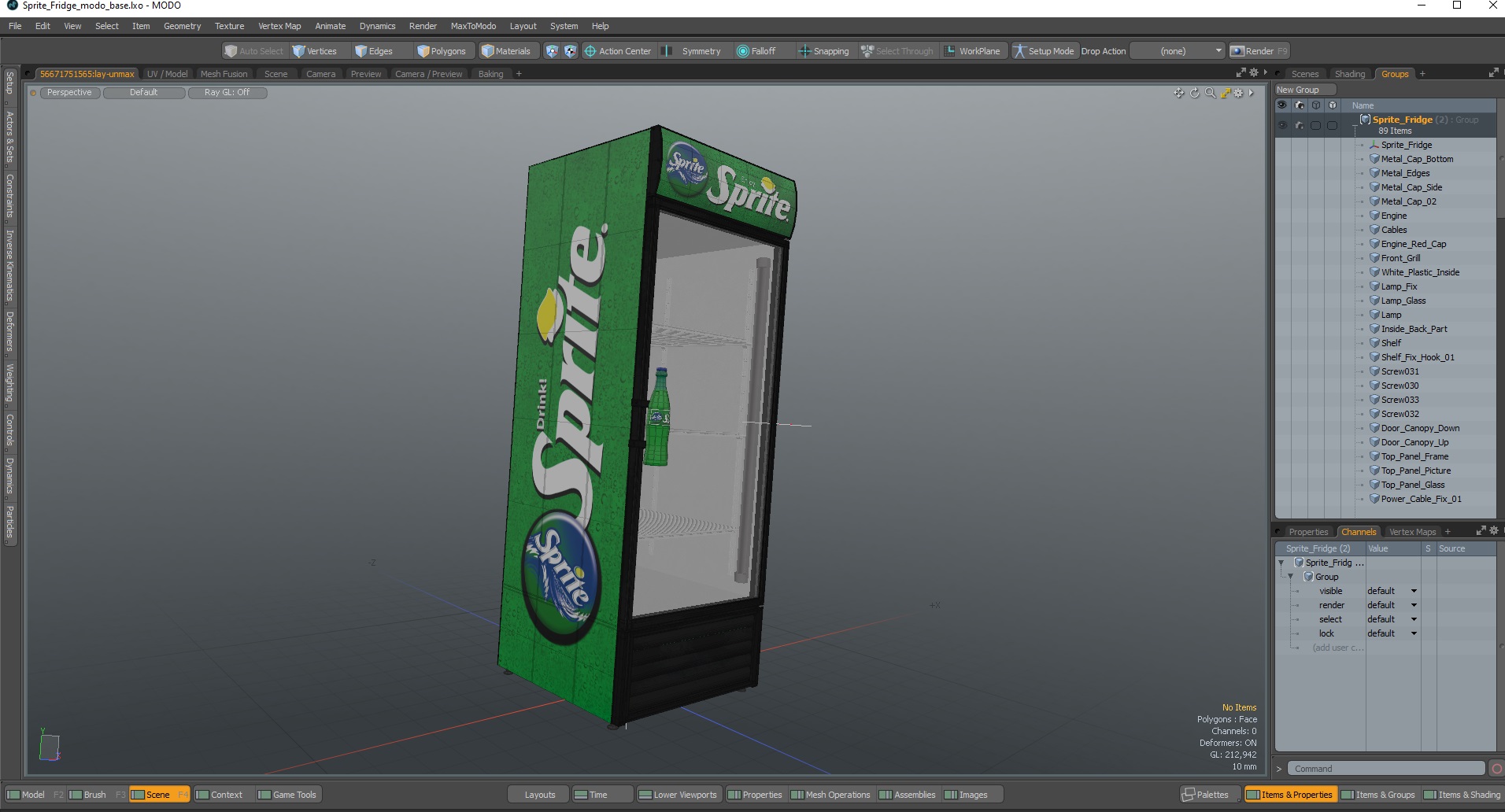The width and height of the screenshot is (1505, 812).
Task: Click the shield icon right of Materials
Action: (x=552, y=51)
